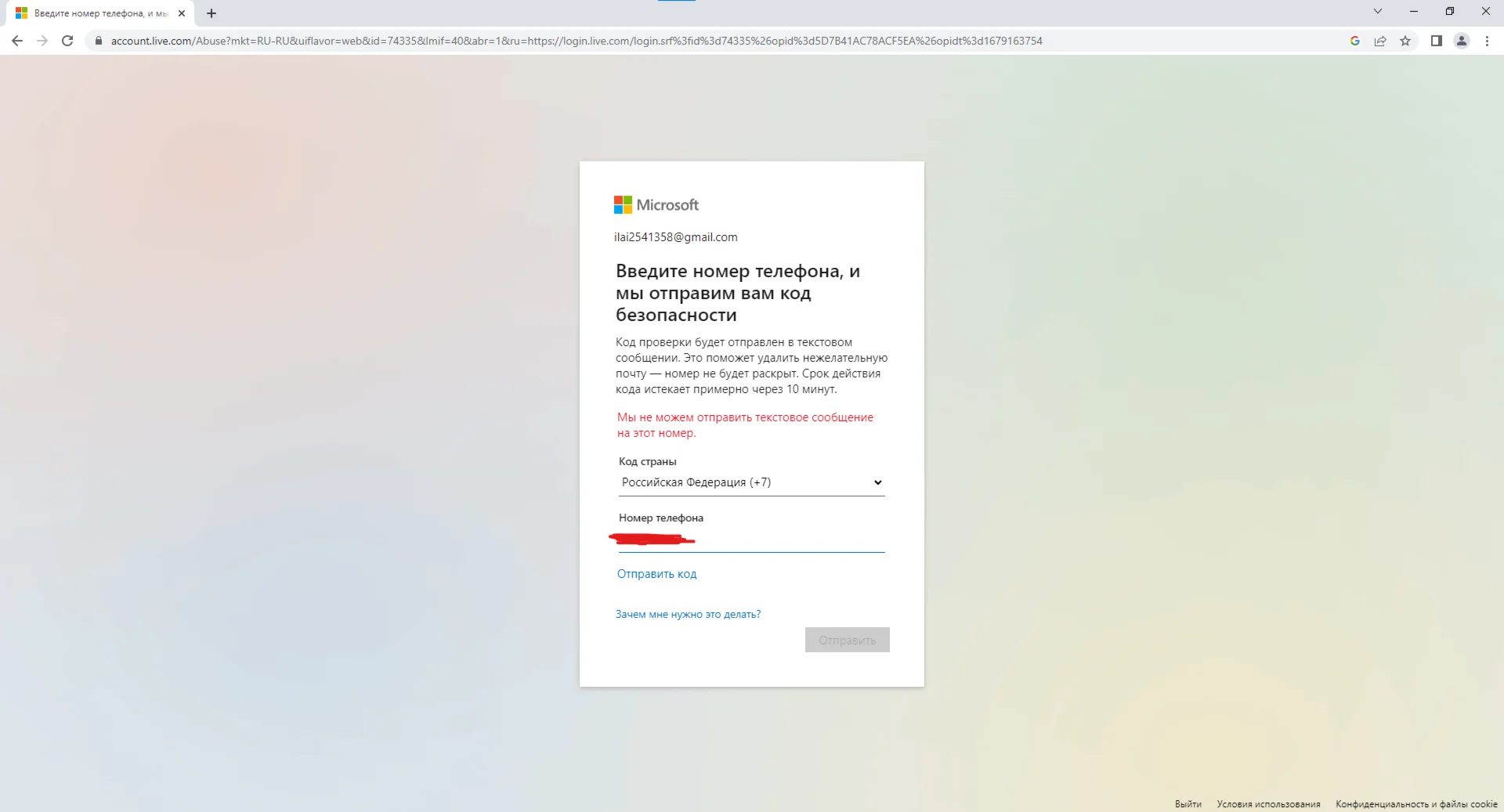Close the Microsoft account tab
Viewport: 1504px width, 812px height.
click(182, 13)
